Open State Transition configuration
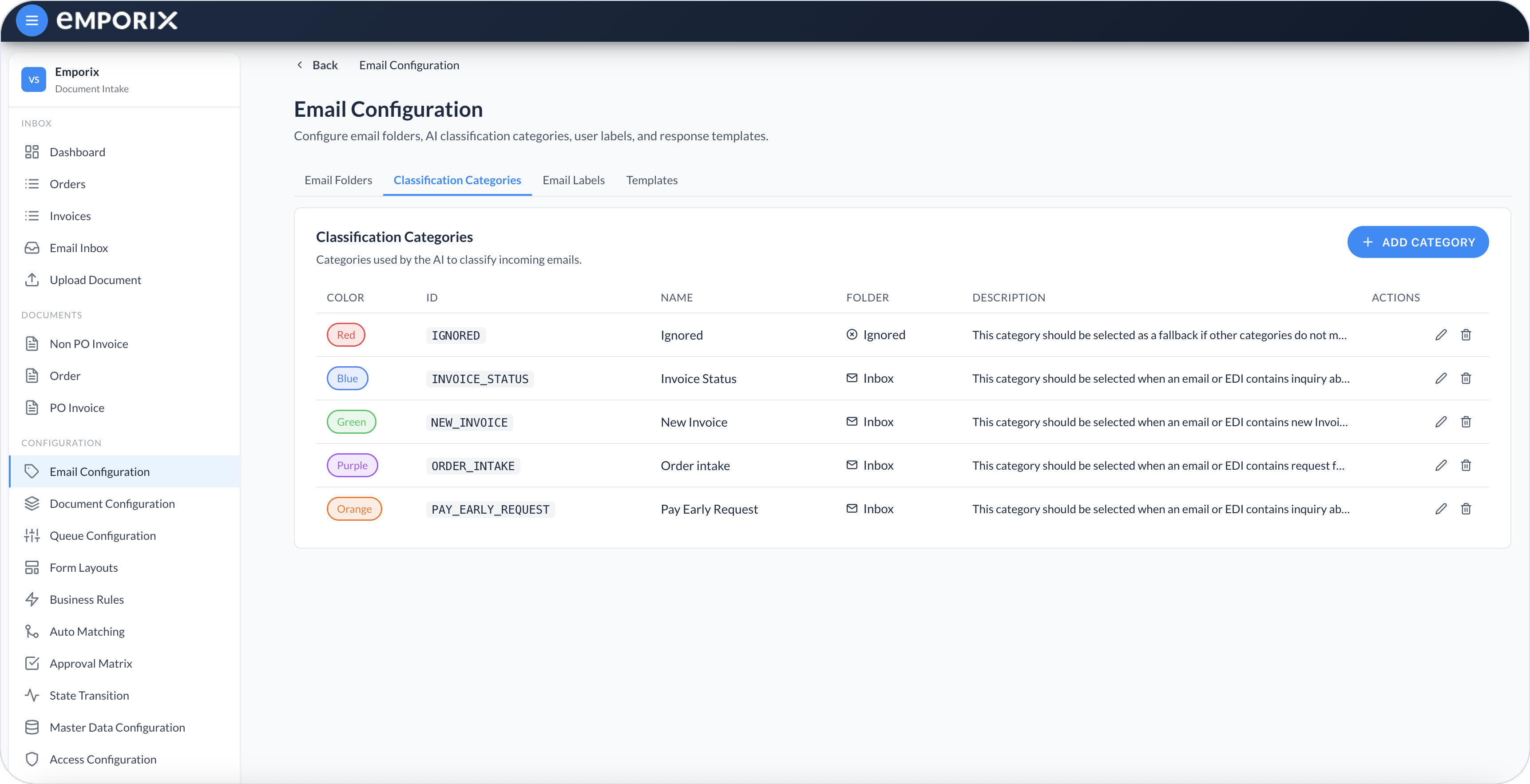 click(x=125, y=696)
